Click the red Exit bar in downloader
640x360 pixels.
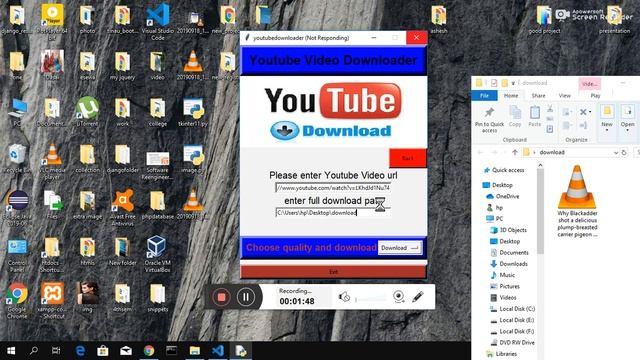[333, 272]
